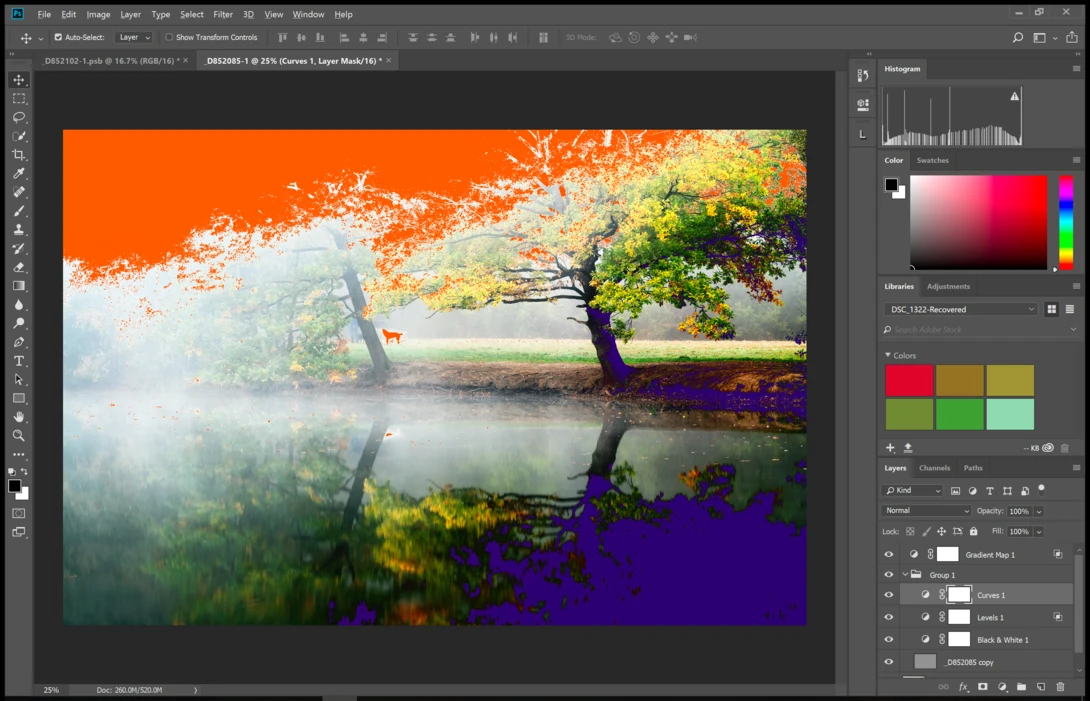
Task: Open the Filter menu
Action: coord(223,14)
